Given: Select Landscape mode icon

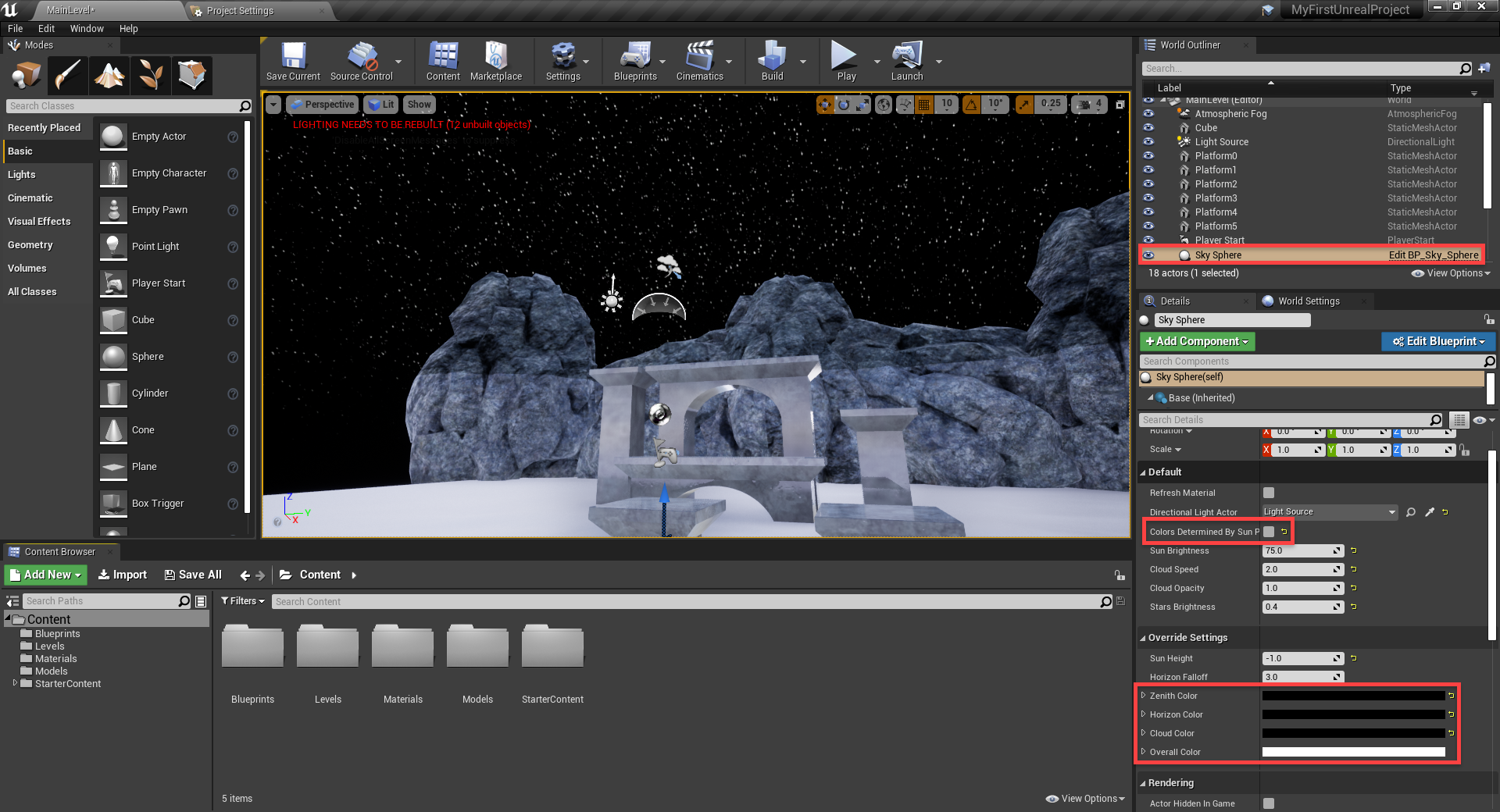Looking at the screenshot, I should [109, 75].
